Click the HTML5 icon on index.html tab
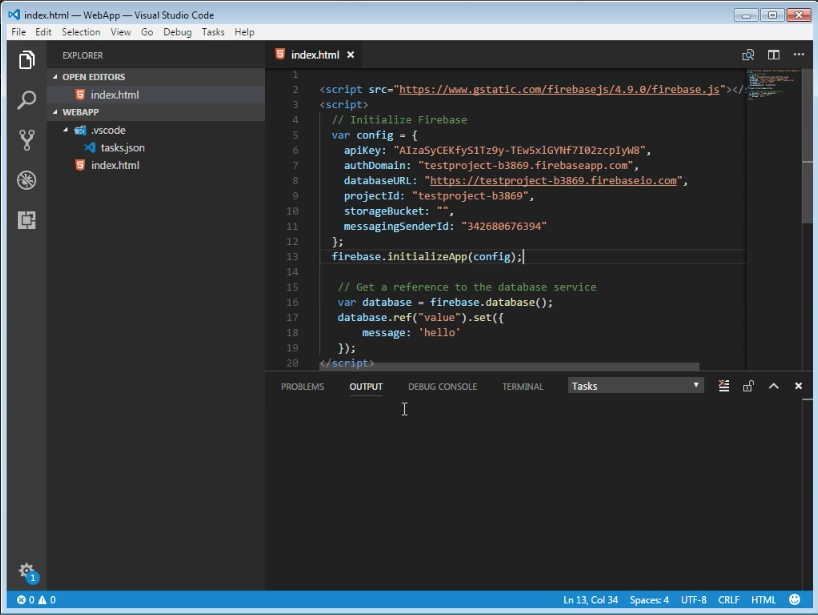 tap(280, 54)
